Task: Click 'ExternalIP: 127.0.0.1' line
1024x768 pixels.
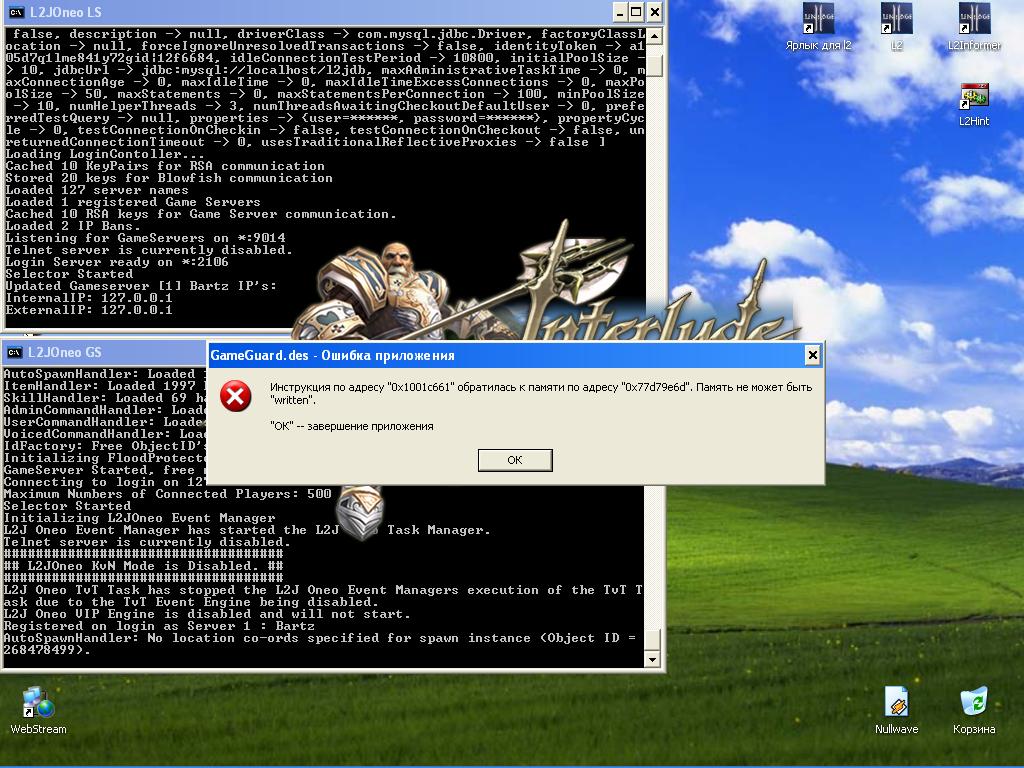Action: point(89,310)
